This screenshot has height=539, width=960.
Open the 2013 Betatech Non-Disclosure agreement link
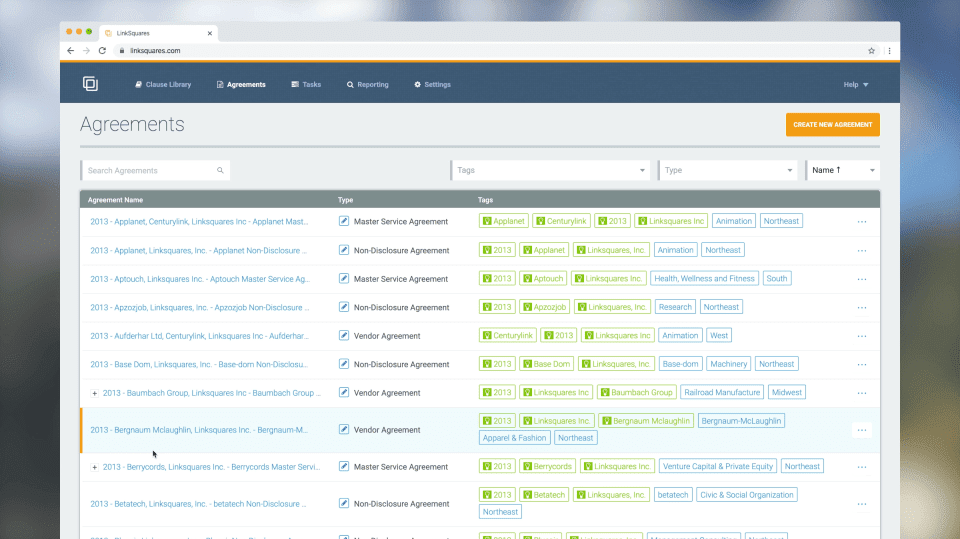[198, 504]
